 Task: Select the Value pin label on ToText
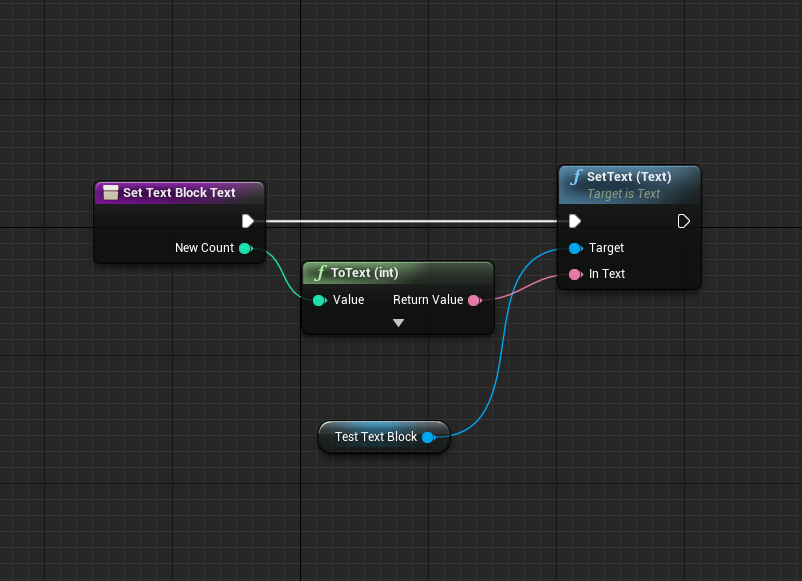(348, 300)
